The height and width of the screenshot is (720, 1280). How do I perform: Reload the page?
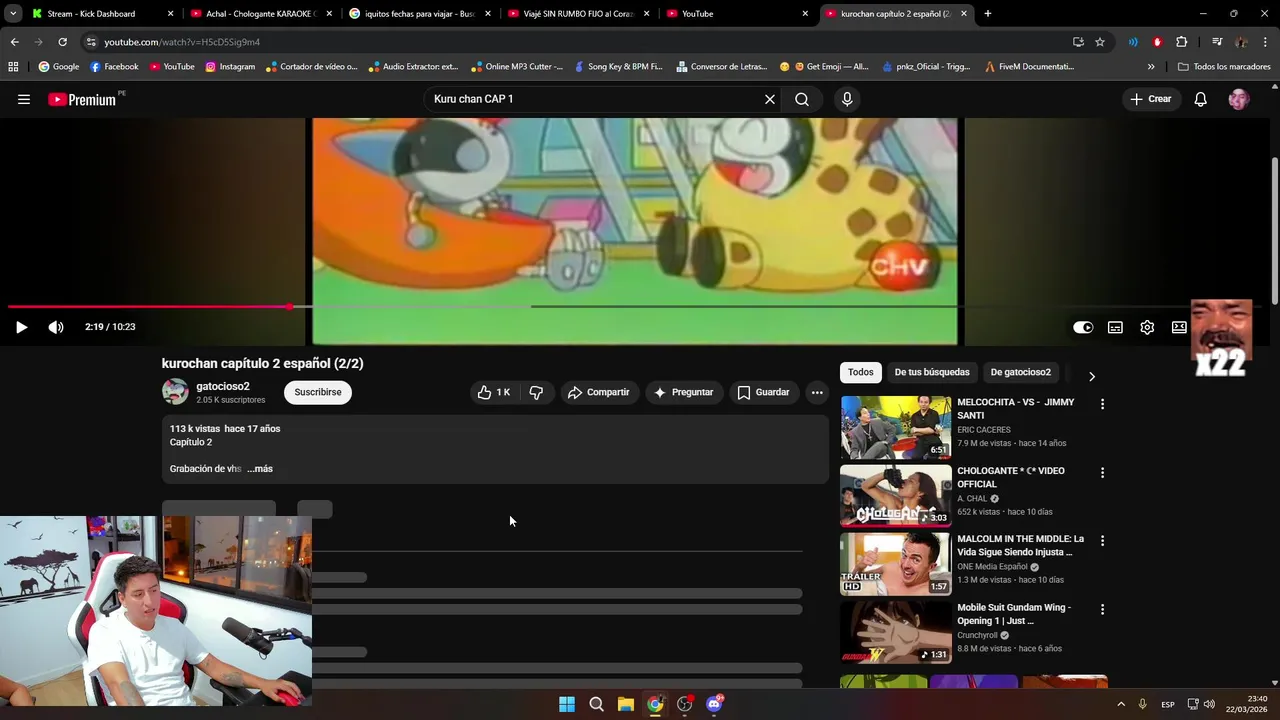[62, 42]
